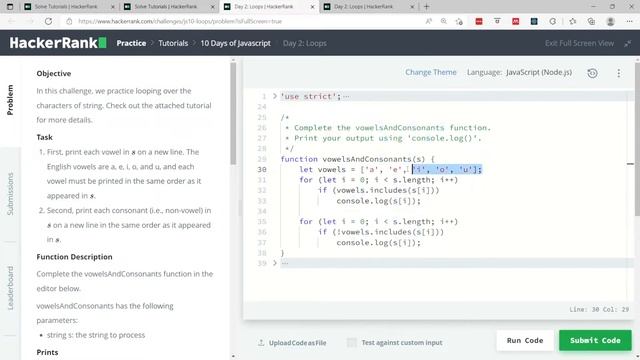
Task: Click Change Theme link
Action: pyautogui.click(x=431, y=72)
